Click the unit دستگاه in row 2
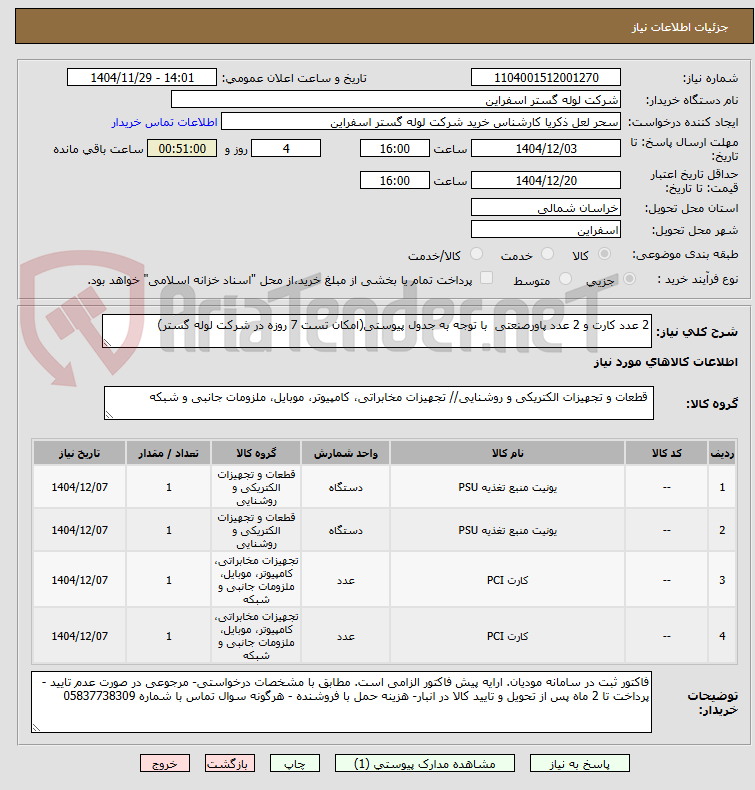Screen dimensions: 755x790 tap(346, 530)
